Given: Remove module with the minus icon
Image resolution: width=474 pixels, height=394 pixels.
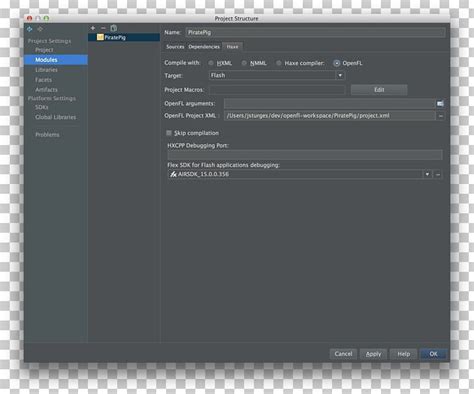Looking at the screenshot, I should coord(103,28).
